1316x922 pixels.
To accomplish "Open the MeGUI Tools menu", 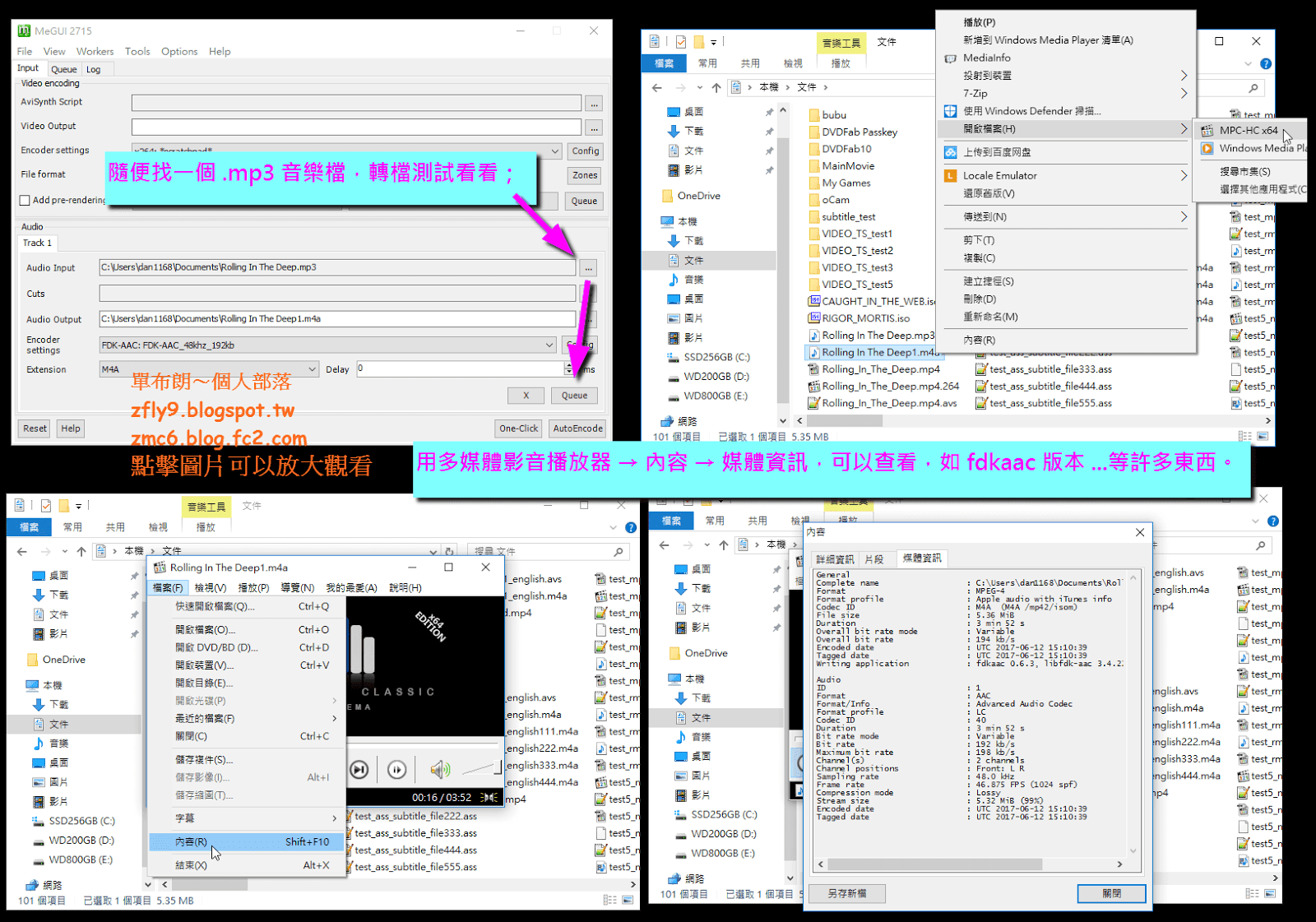I will pyautogui.click(x=137, y=51).
